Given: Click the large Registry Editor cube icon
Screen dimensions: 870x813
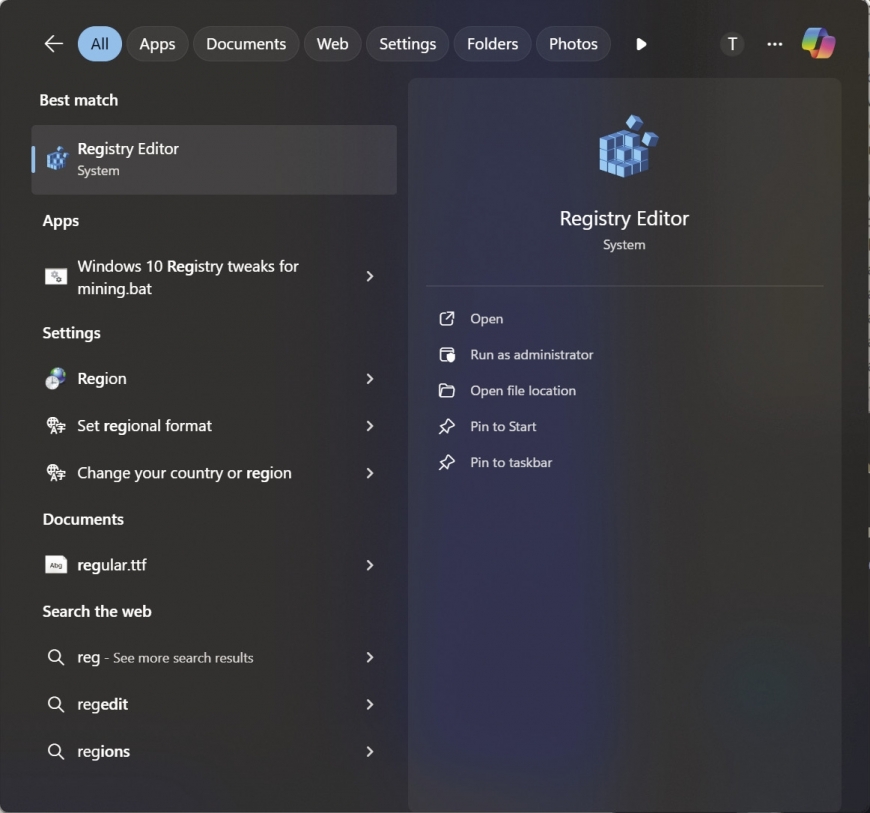Looking at the screenshot, I should pos(628,146).
